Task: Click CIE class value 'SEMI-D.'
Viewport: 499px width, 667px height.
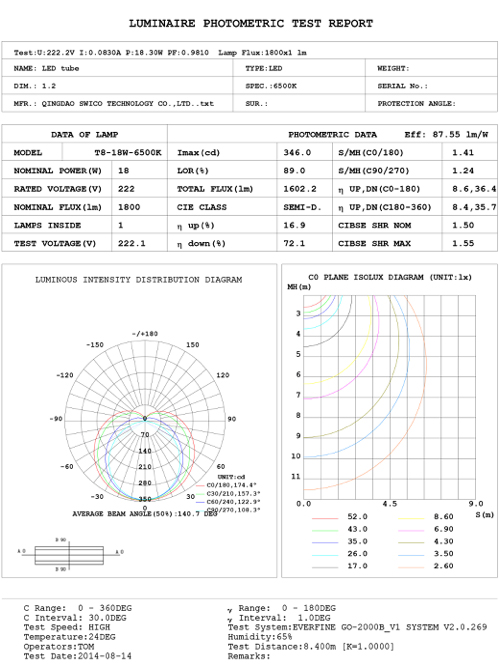Action: [302, 207]
